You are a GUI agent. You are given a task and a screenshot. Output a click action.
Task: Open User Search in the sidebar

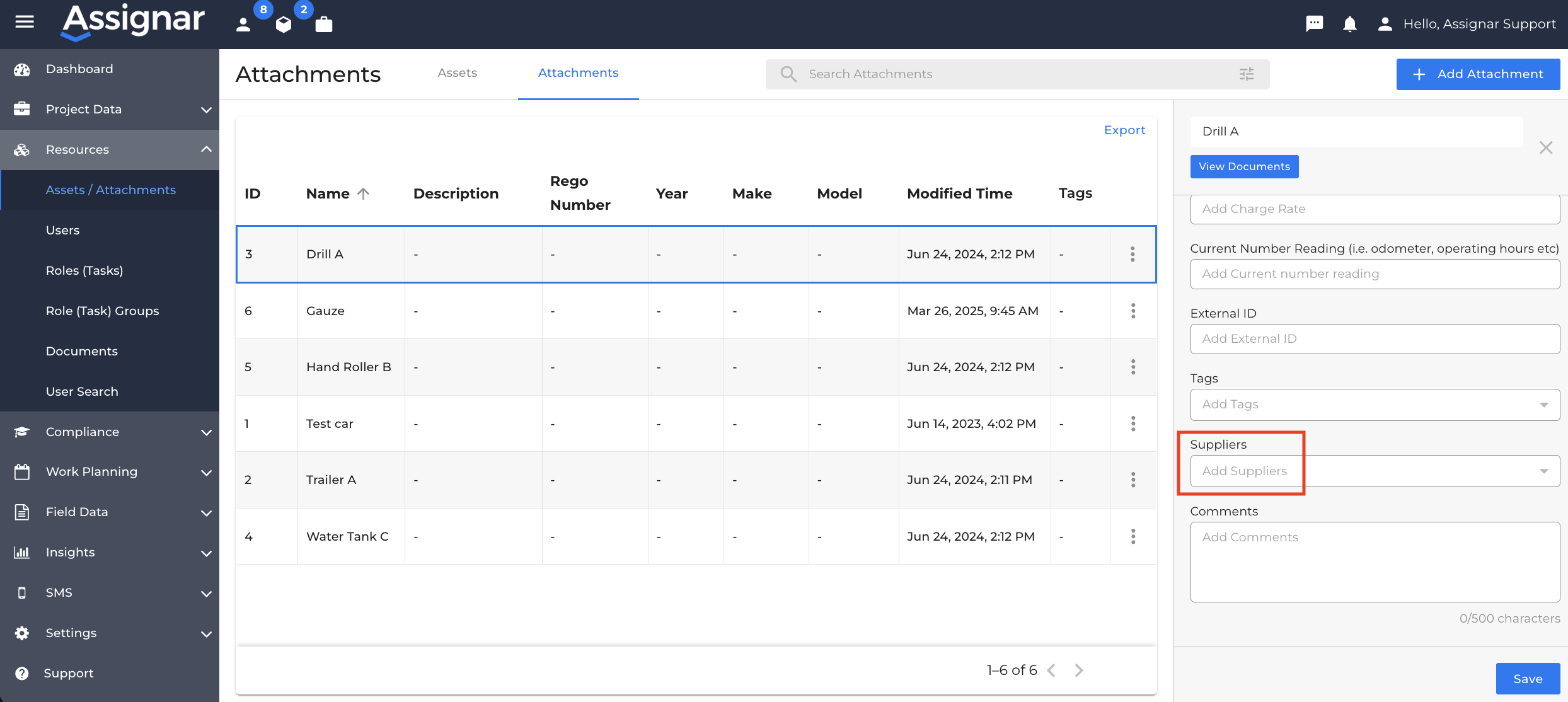pos(110,392)
